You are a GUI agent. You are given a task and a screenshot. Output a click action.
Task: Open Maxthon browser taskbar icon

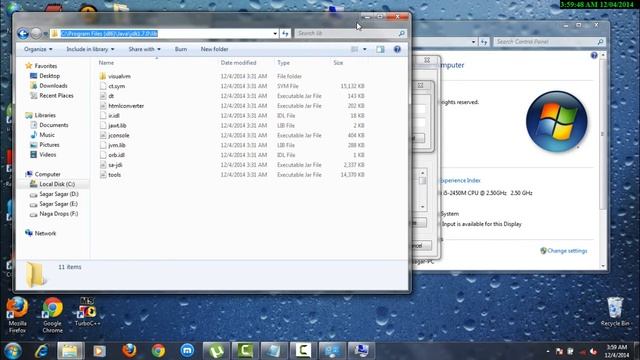pyautogui.click(x=187, y=351)
